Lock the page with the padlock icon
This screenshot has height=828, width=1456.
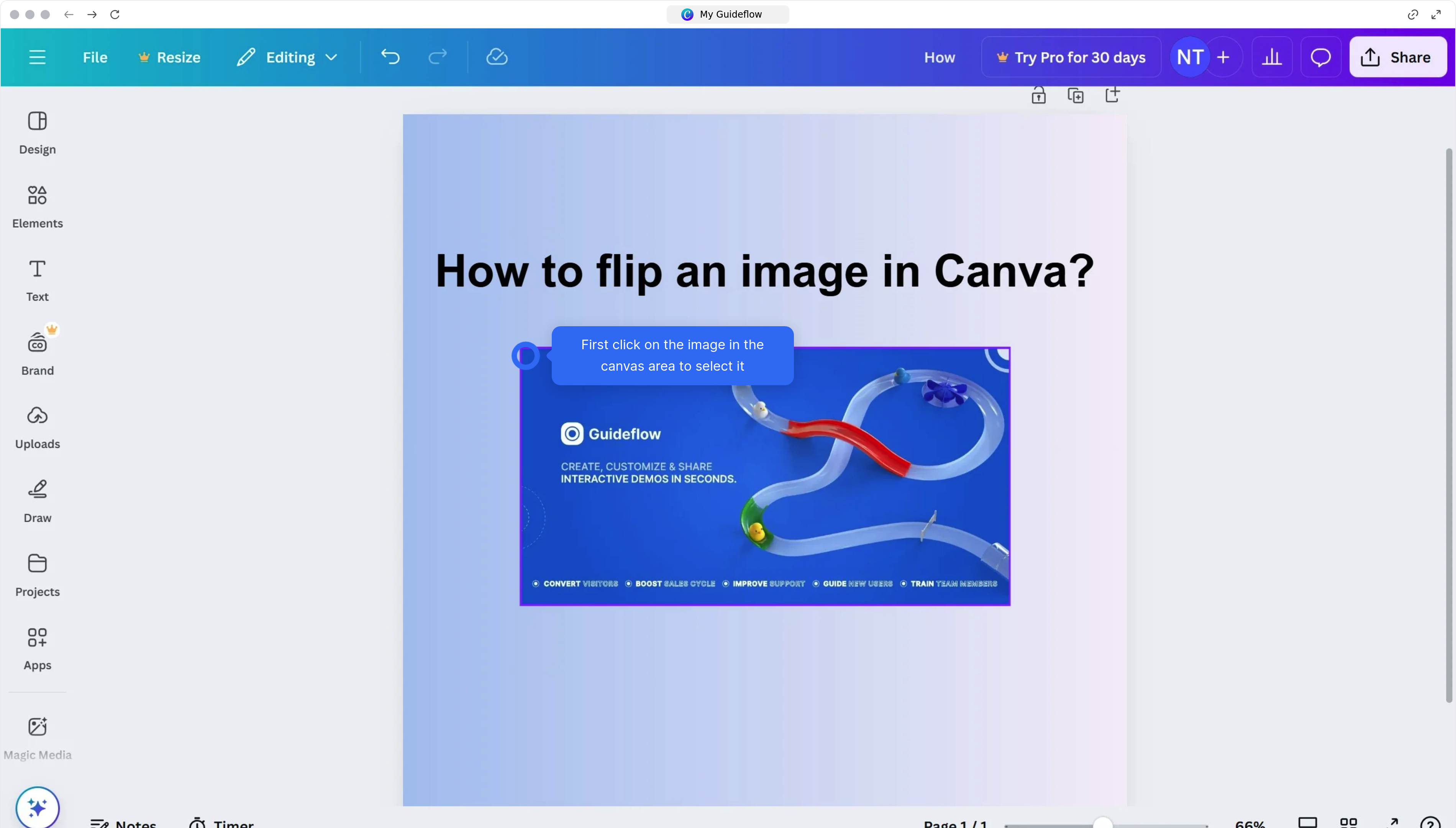coord(1038,95)
